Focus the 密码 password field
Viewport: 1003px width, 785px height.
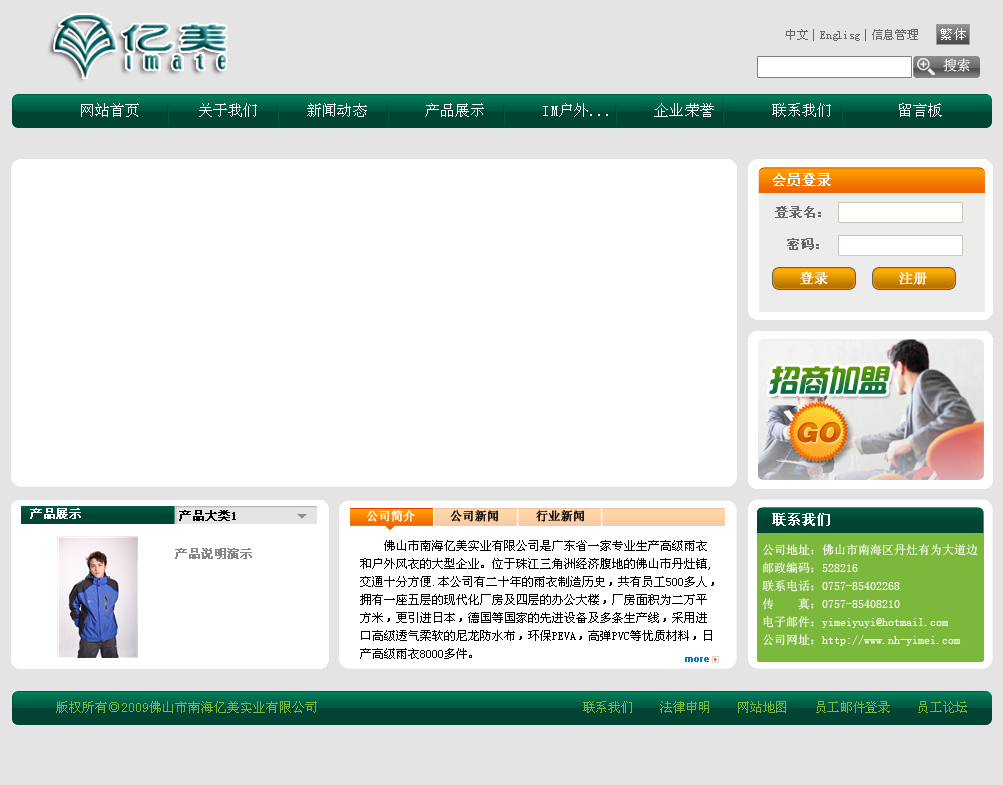click(x=899, y=245)
